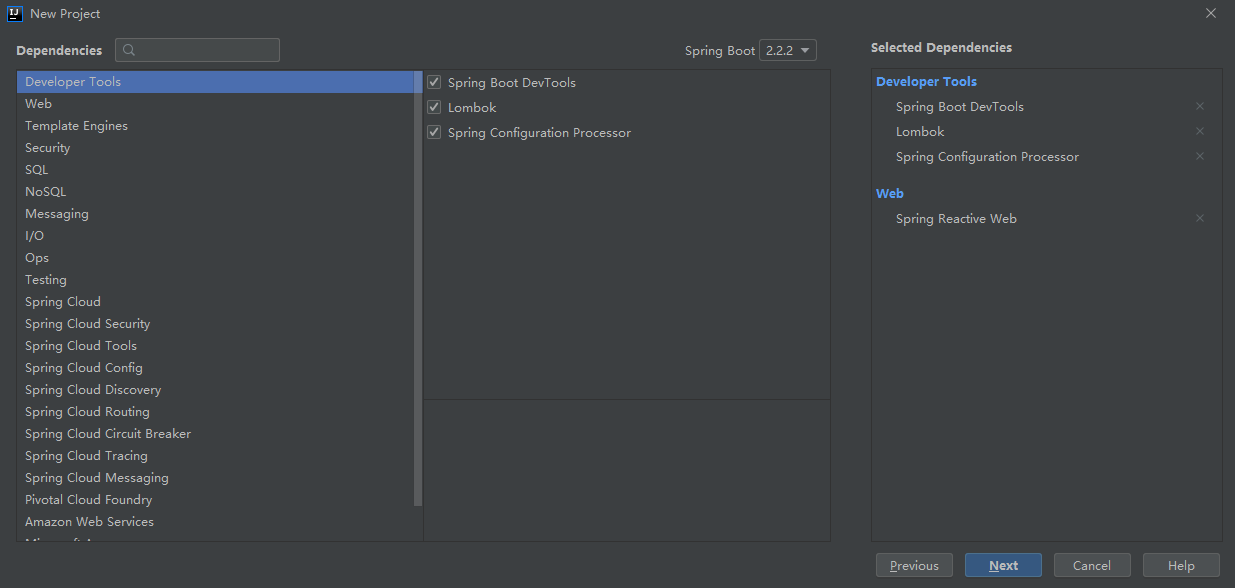Choose Template Engines from the category list
Image resolution: width=1235 pixels, height=588 pixels.
tap(76, 126)
